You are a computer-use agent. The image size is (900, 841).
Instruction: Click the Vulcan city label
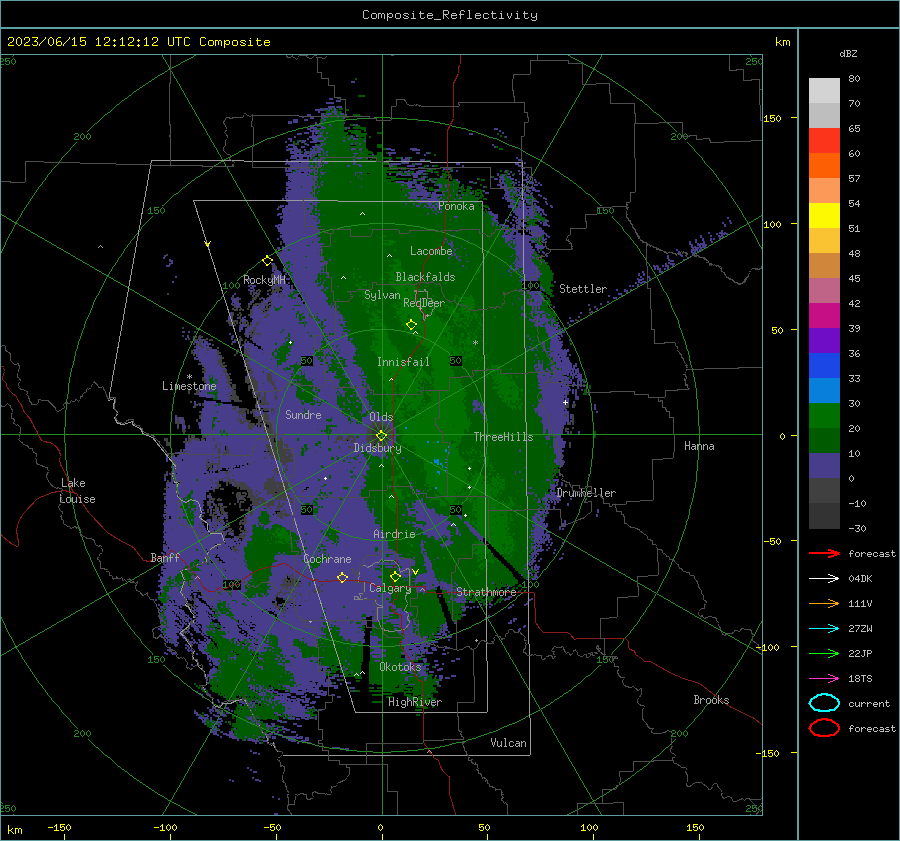pyautogui.click(x=508, y=743)
